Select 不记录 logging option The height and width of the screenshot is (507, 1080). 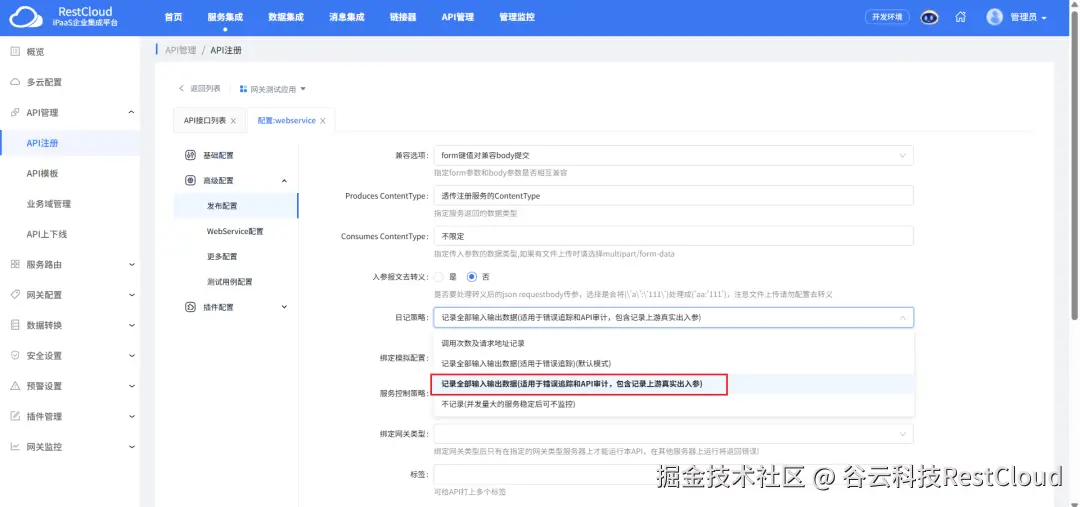click(x=674, y=404)
